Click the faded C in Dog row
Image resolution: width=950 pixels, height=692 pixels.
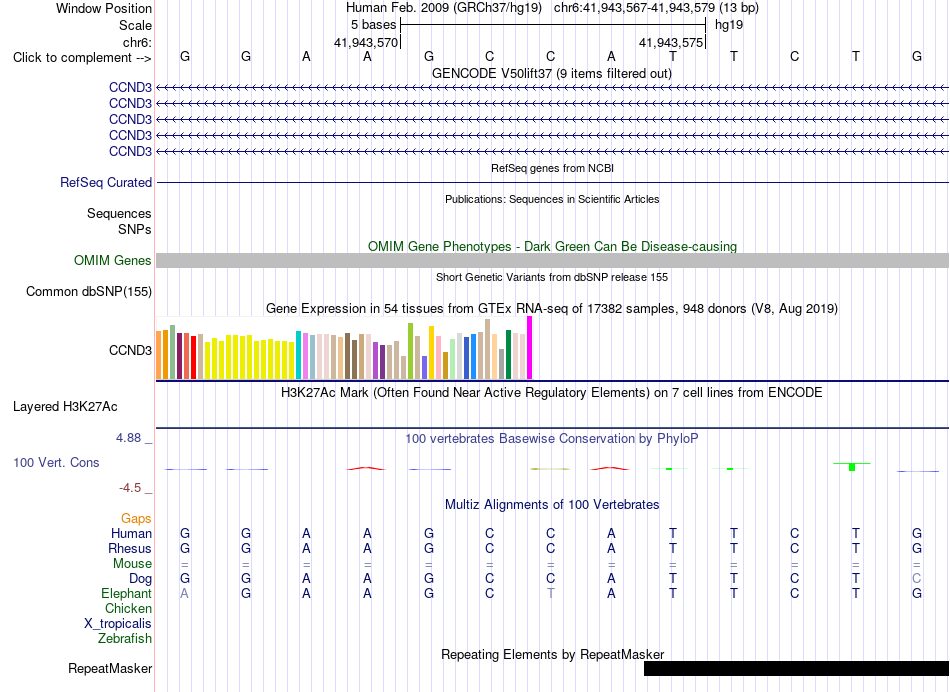(x=916, y=579)
